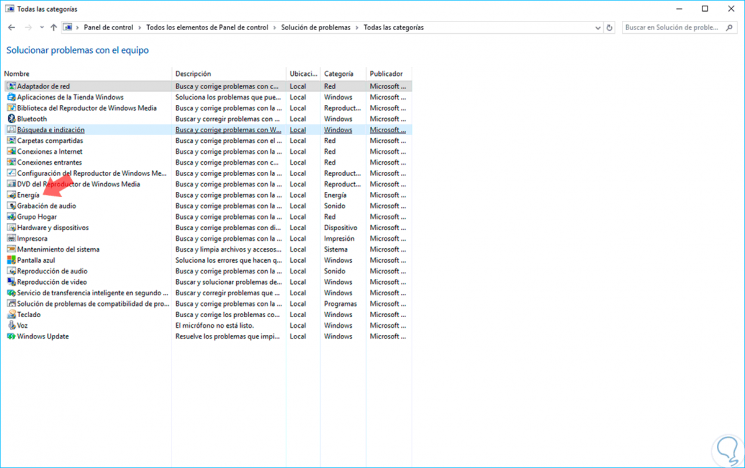Click the Configuración del Reproductor icon
Screen dimensions: 745x468
pos(11,173)
